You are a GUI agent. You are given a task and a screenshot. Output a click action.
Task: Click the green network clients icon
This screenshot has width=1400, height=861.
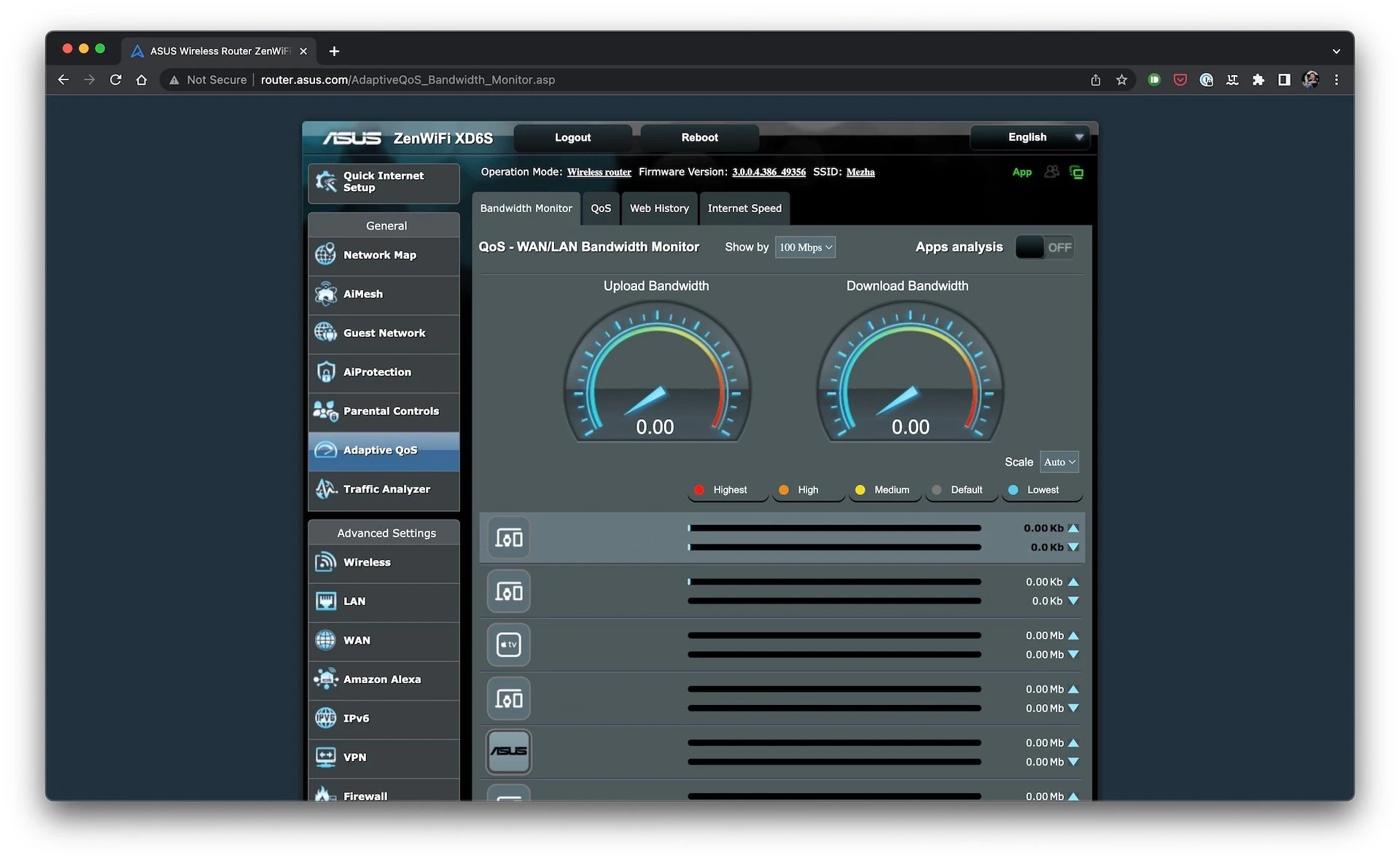click(1076, 173)
